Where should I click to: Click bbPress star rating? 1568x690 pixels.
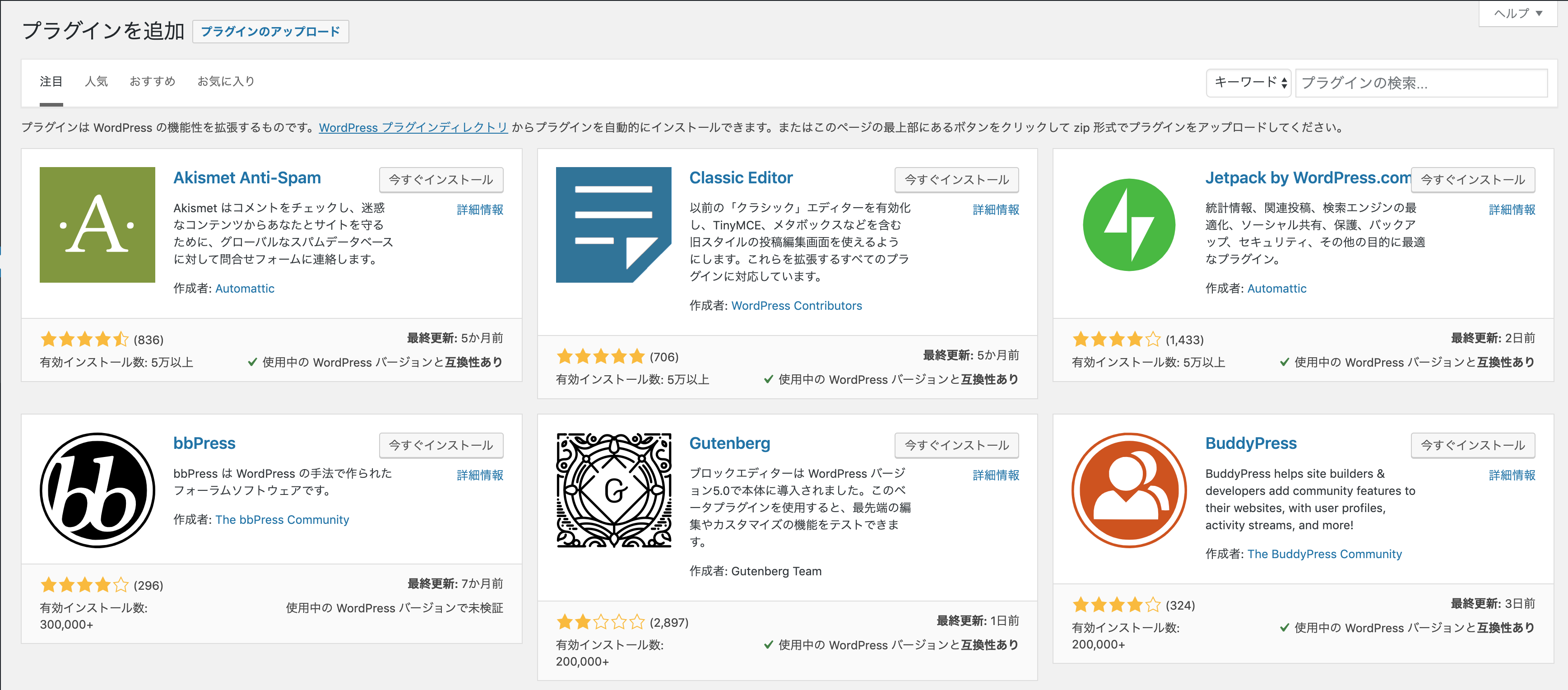coord(84,585)
